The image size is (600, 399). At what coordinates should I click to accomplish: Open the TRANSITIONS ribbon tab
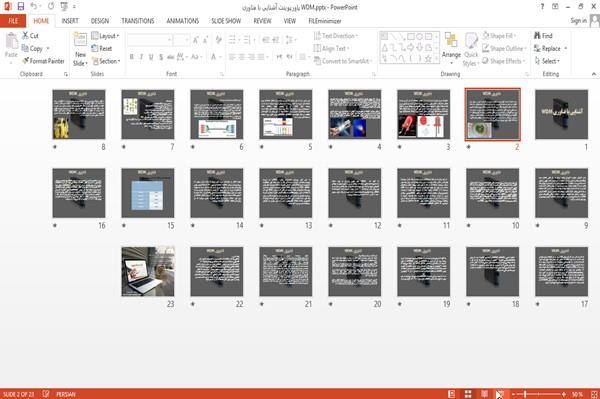138,21
